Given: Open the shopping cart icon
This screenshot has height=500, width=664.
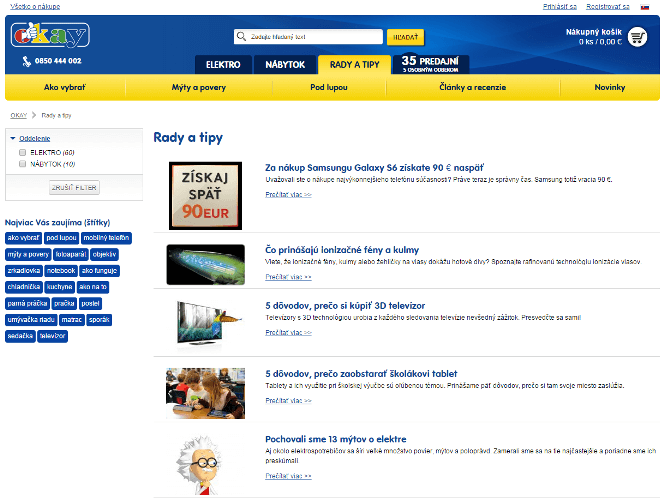Looking at the screenshot, I should (639, 37).
